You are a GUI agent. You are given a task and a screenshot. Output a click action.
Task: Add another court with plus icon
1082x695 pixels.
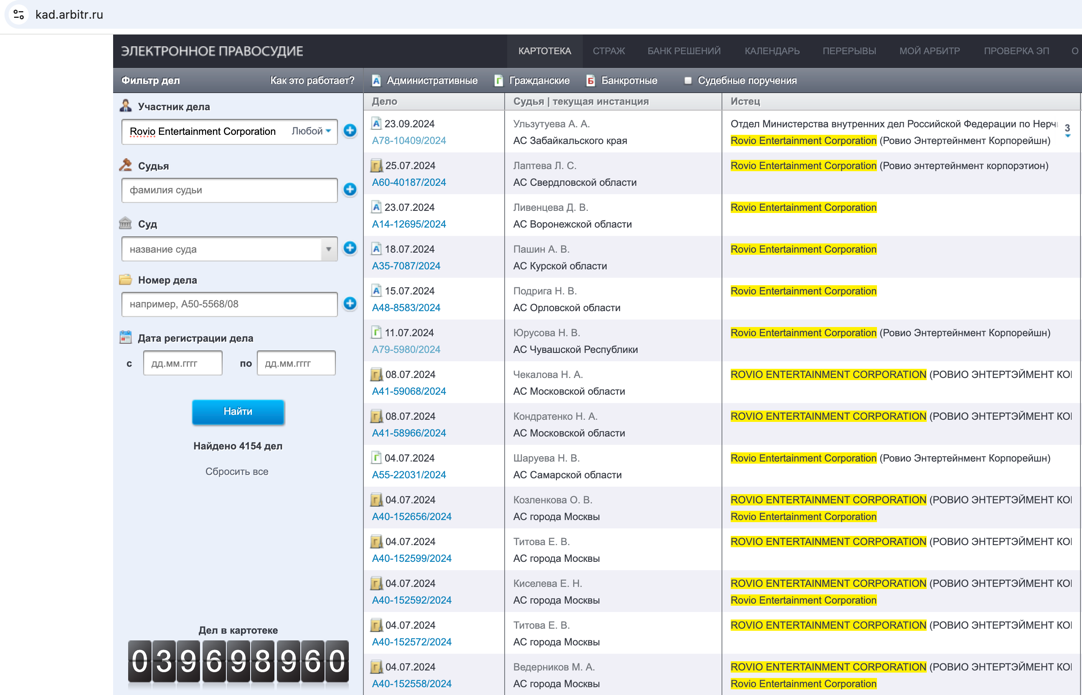click(350, 248)
